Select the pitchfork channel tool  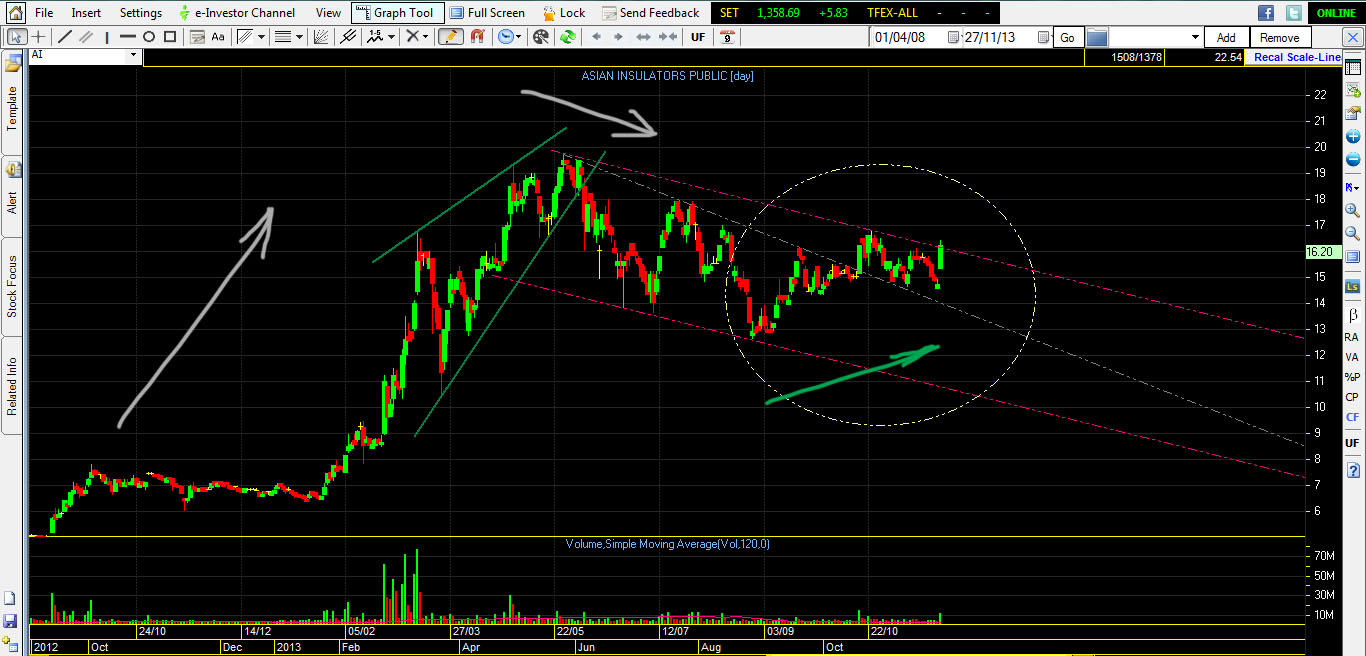pyautogui.click(x=347, y=36)
